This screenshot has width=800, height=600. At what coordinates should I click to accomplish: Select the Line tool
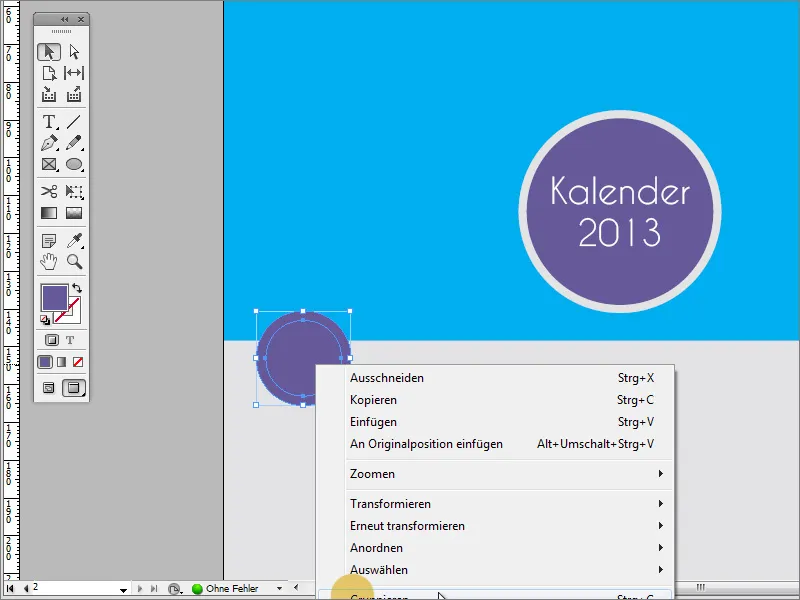click(74, 122)
